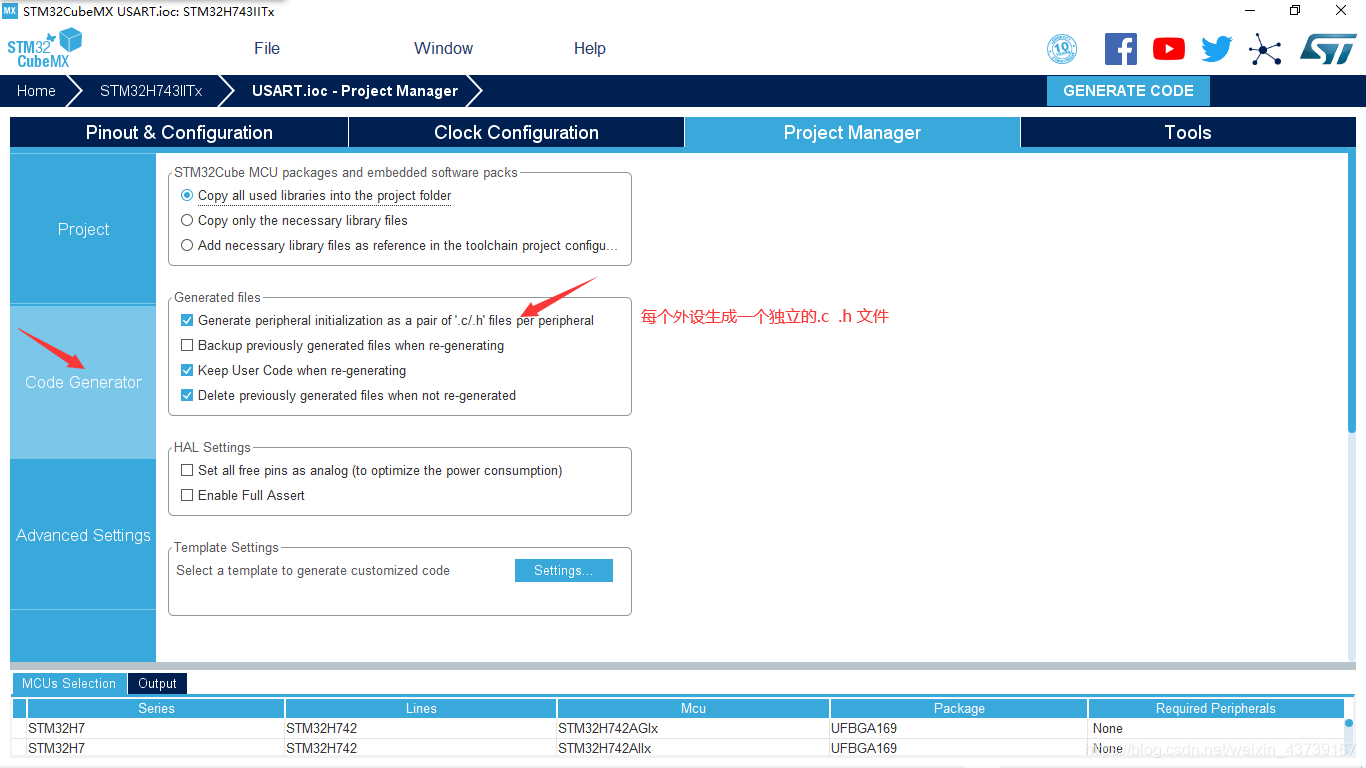
Task: Select the Project Manager tab
Action: 852,132
